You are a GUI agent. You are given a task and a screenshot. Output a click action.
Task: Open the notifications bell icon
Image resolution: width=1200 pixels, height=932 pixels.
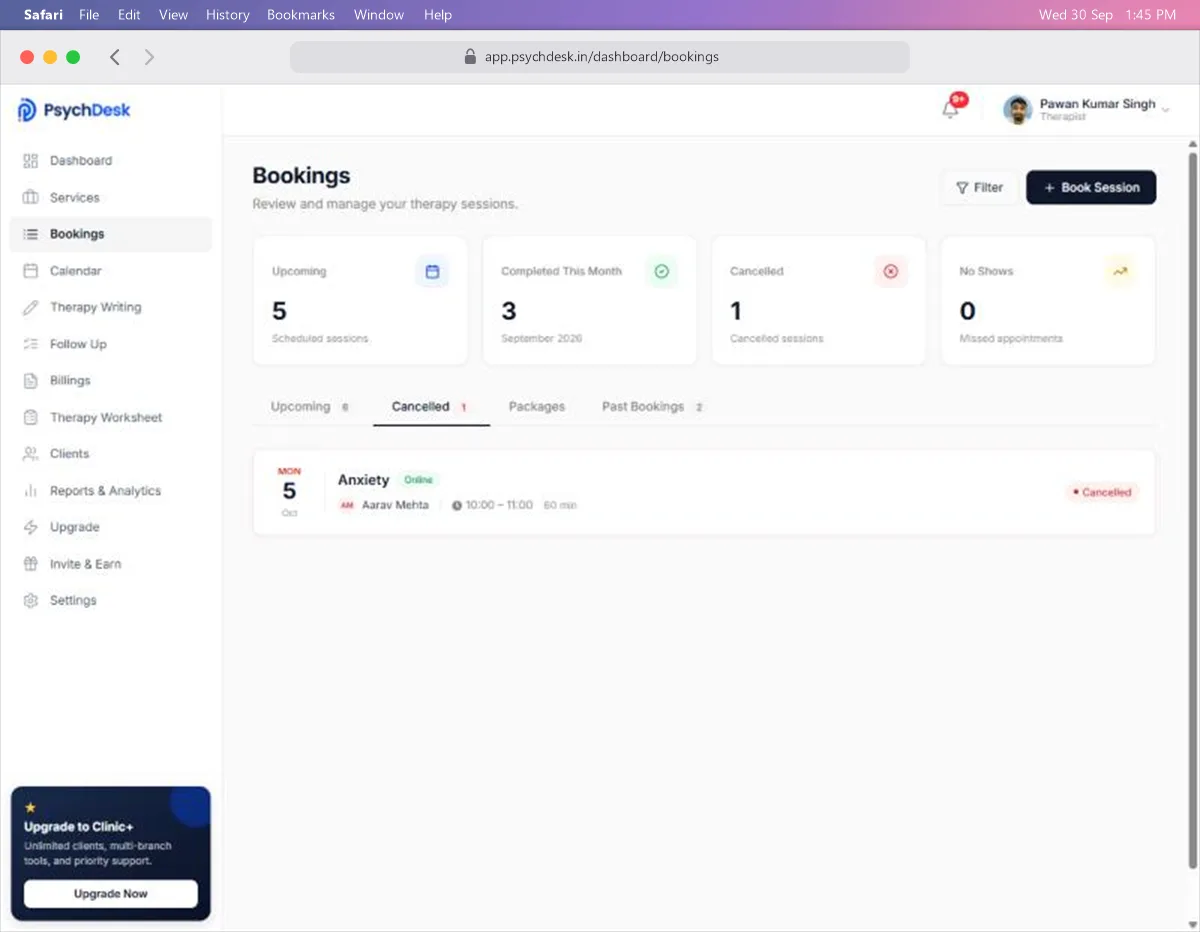(950, 109)
